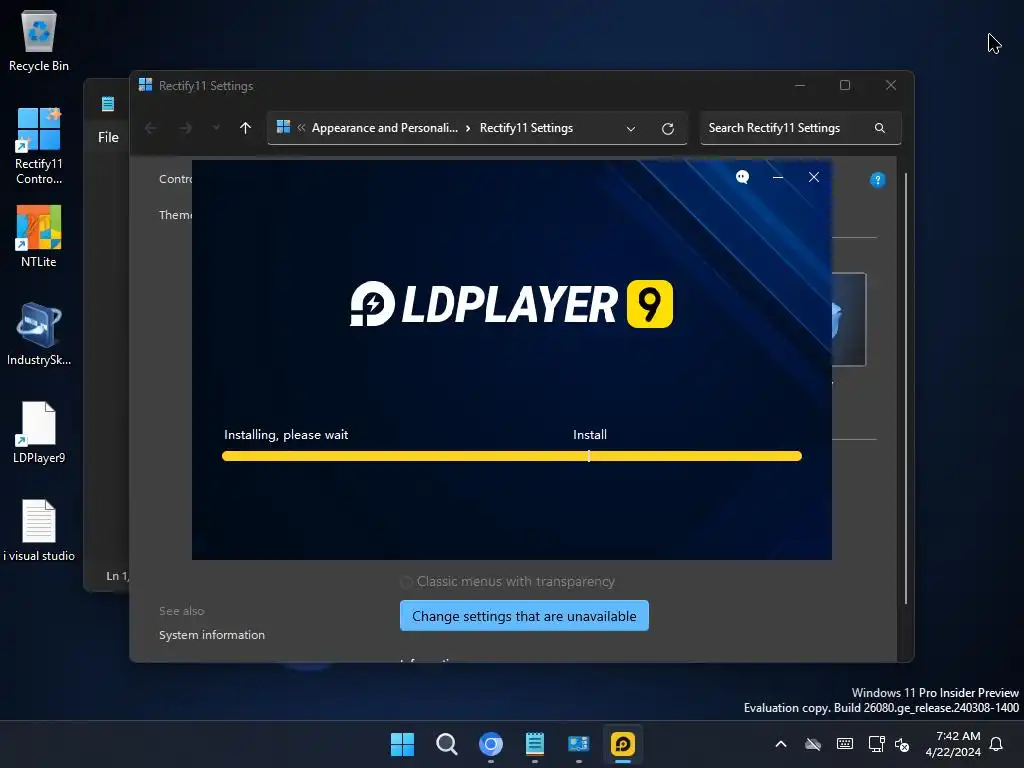Click the Rectify11 Settings vertical scrollbar
This screenshot has height=768, width=1024.
pos(906,388)
